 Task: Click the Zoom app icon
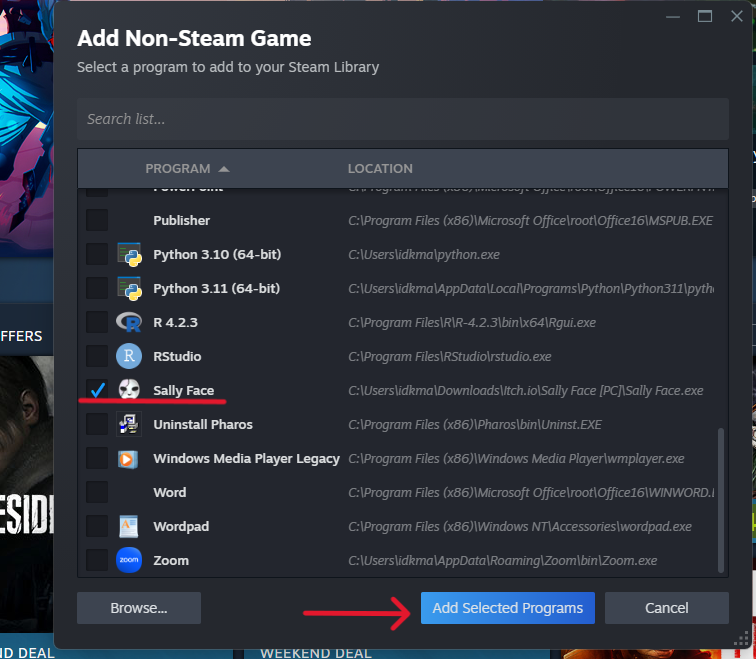129,560
